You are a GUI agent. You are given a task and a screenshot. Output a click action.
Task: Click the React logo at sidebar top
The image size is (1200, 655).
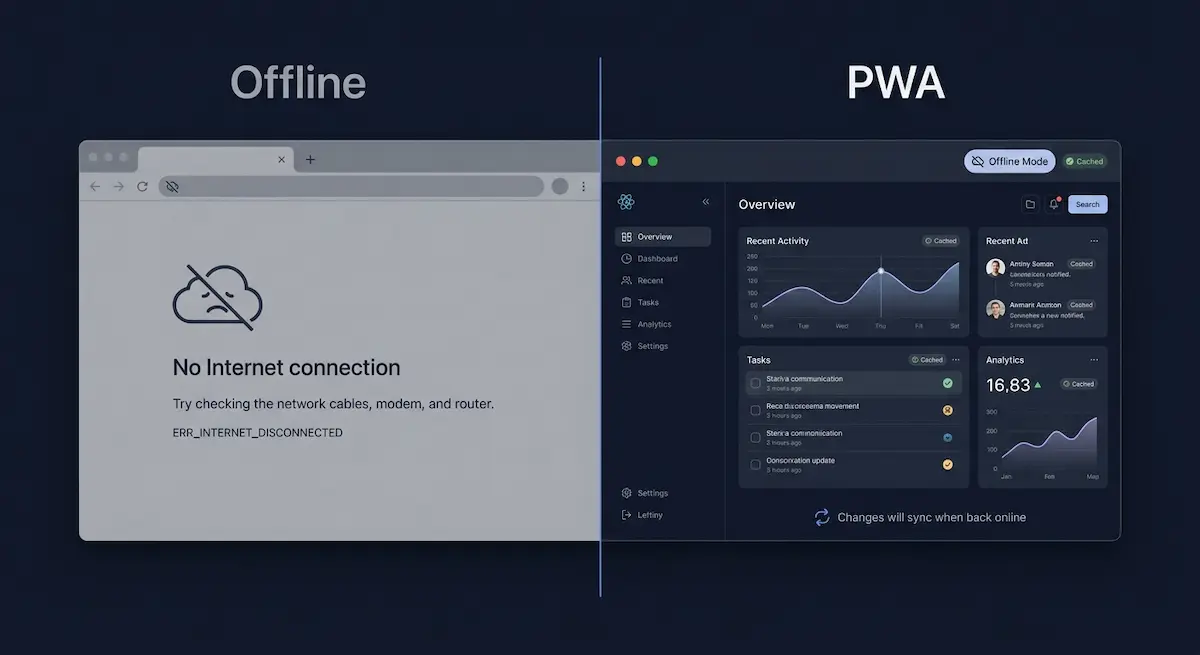pos(628,201)
